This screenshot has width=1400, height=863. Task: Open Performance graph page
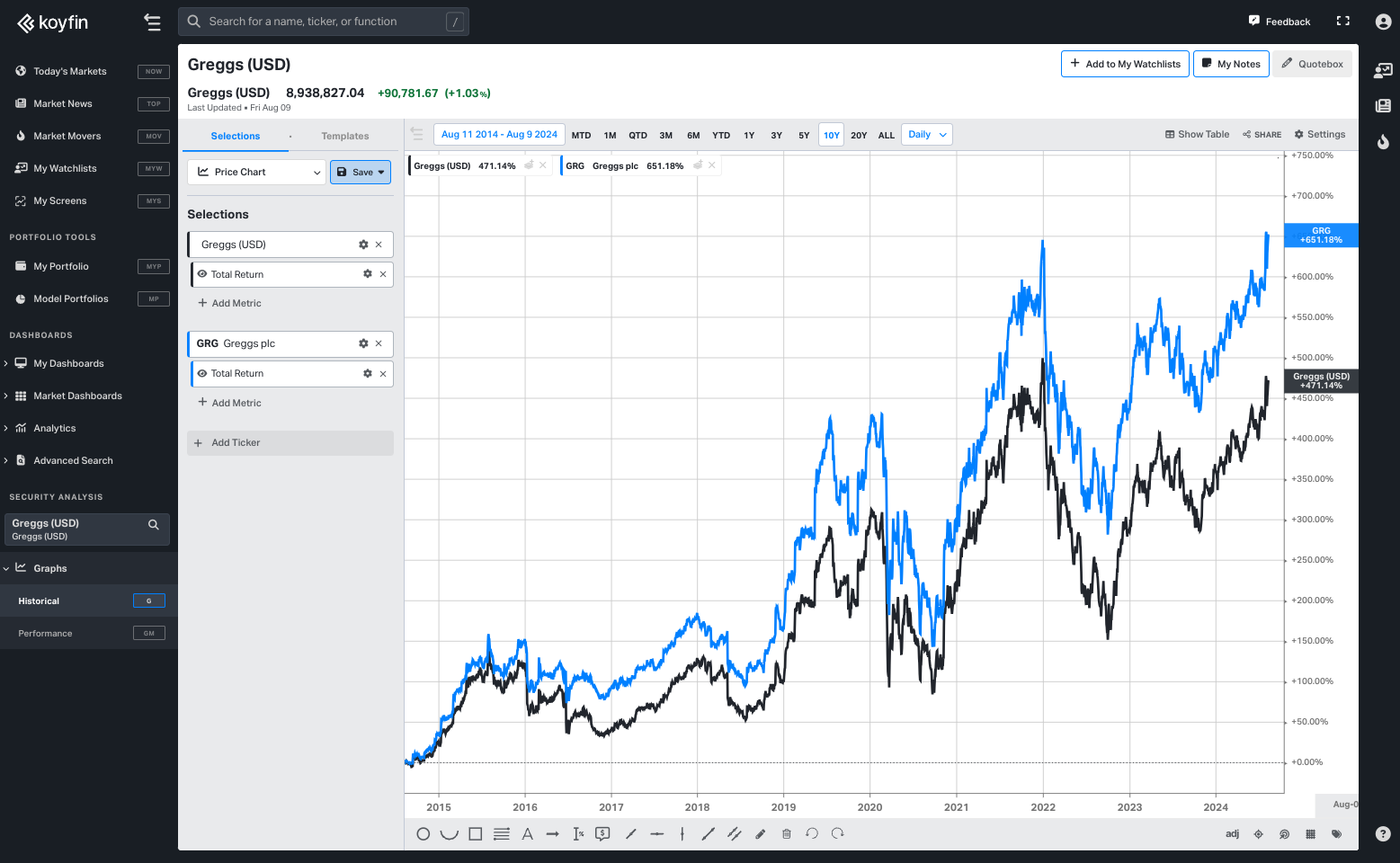click(x=89, y=633)
